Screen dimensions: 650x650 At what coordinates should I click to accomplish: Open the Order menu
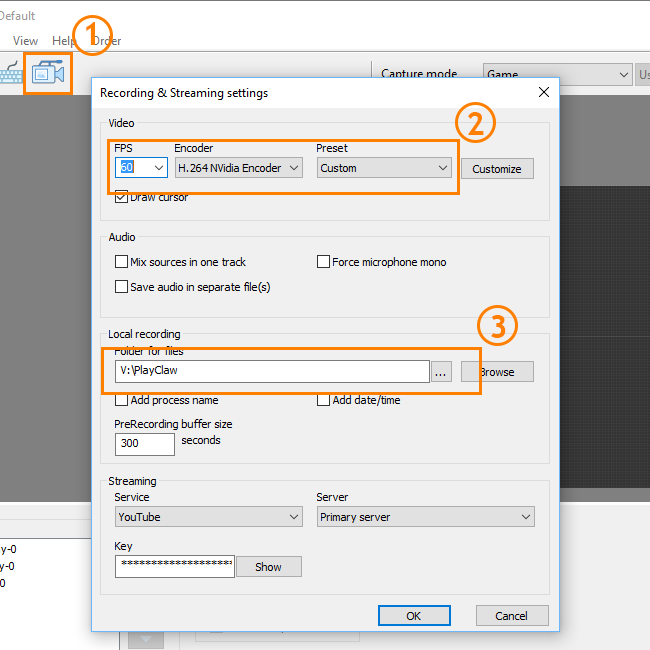pos(107,41)
